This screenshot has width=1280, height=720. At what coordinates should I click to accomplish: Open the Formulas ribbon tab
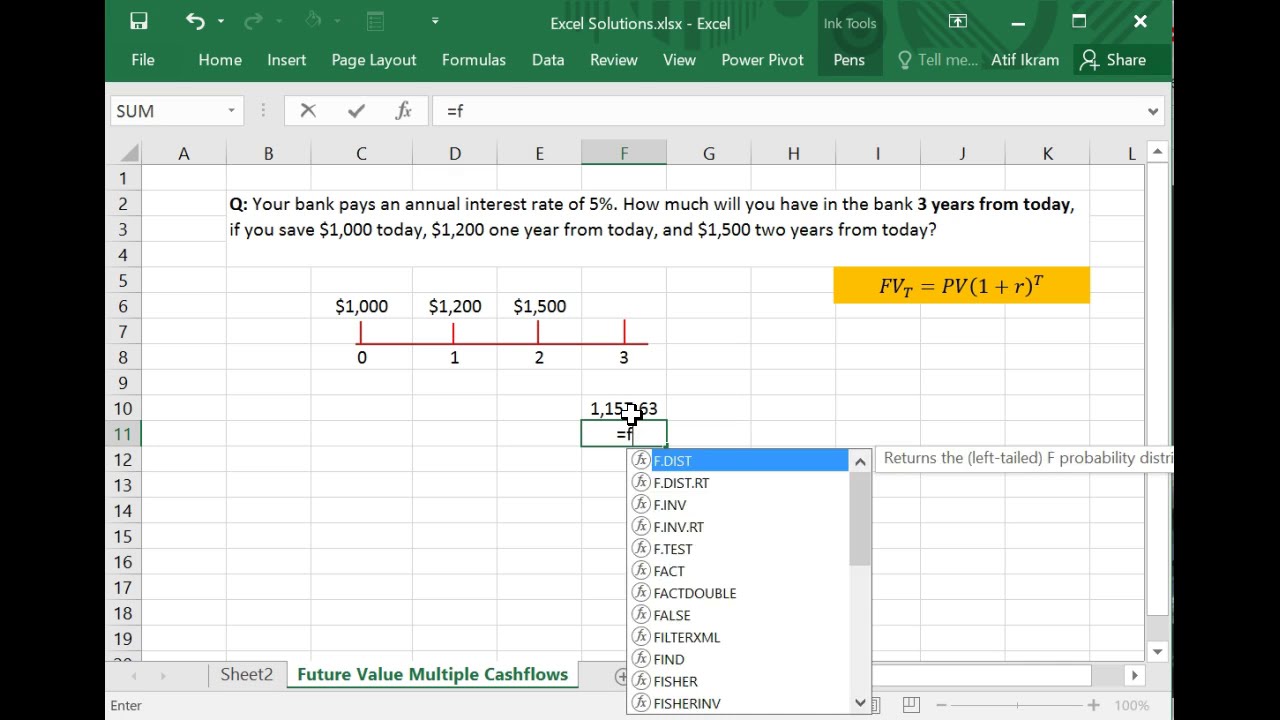coord(474,60)
